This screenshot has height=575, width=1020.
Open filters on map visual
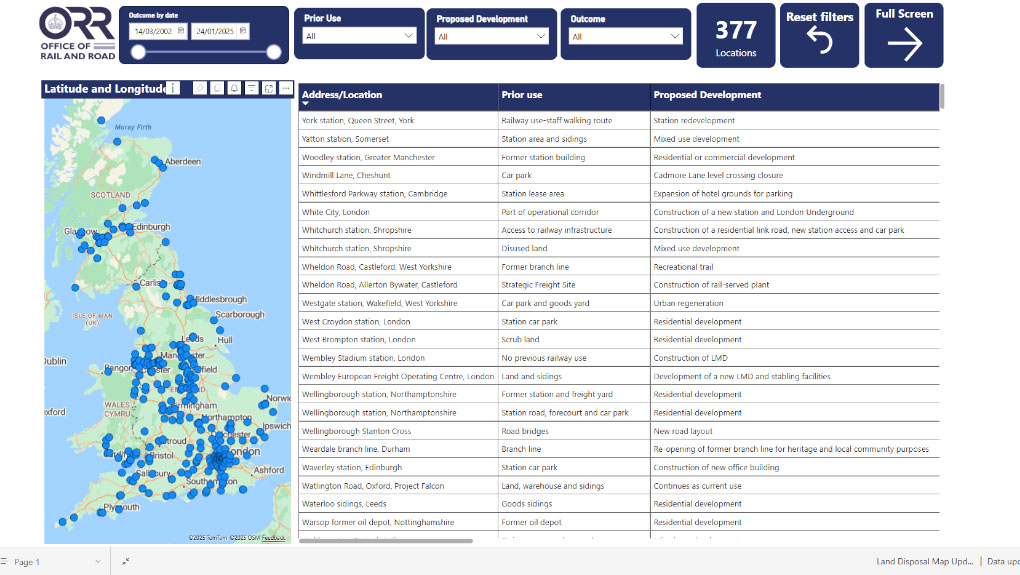[251, 89]
